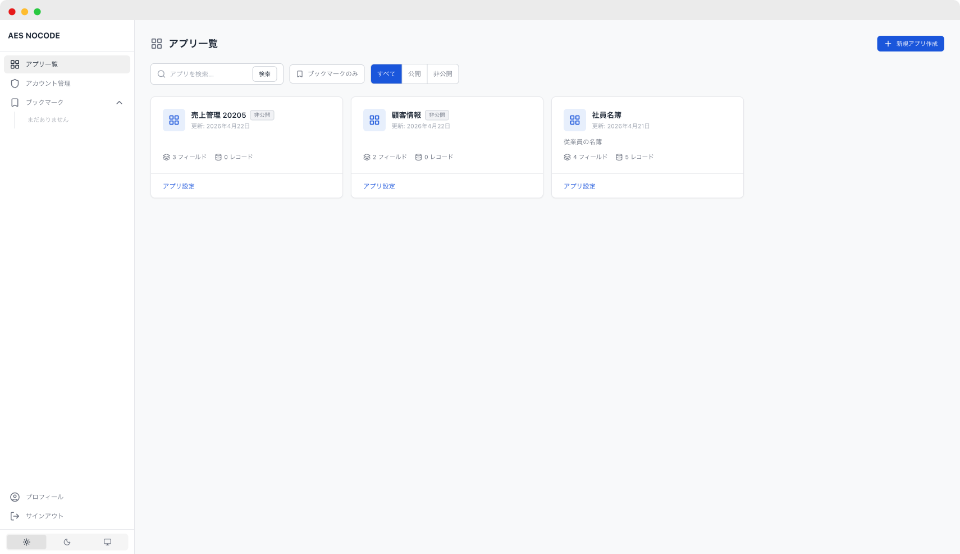Click the fields icon on 顧客情報 card
This screenshot has height=554, width=960.
pyautogui.click(x=367, y=157)
